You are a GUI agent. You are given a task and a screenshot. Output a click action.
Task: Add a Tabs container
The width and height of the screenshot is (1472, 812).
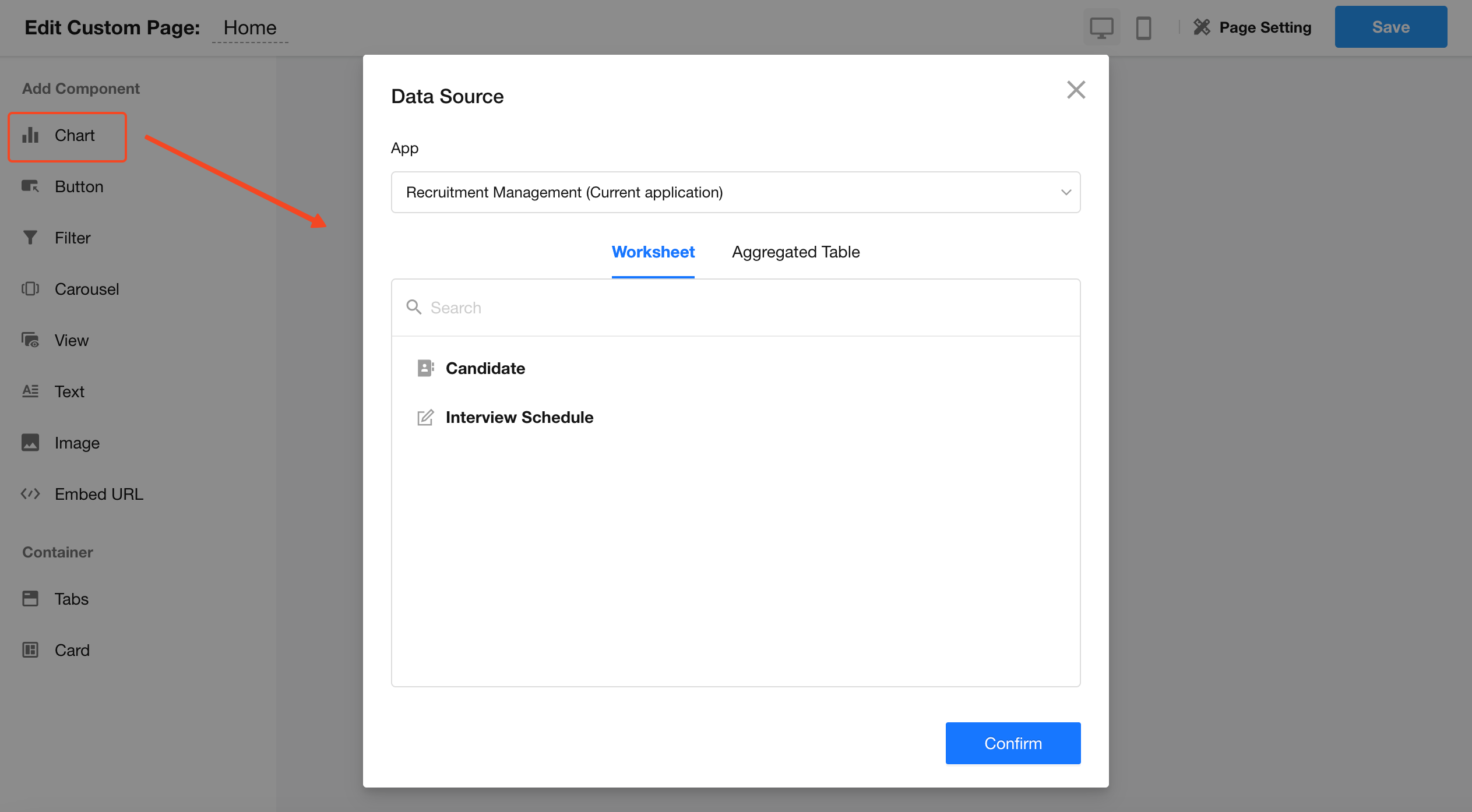55,599
